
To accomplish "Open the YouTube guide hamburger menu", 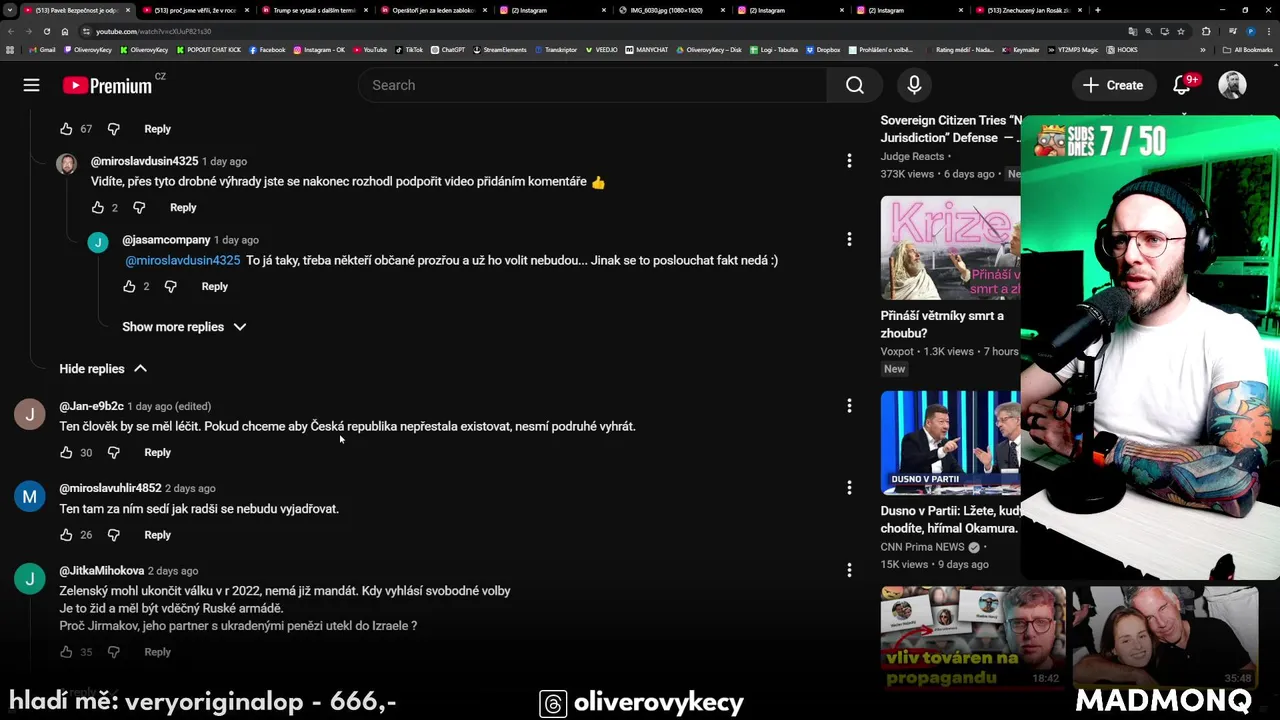I will point(31,85).
